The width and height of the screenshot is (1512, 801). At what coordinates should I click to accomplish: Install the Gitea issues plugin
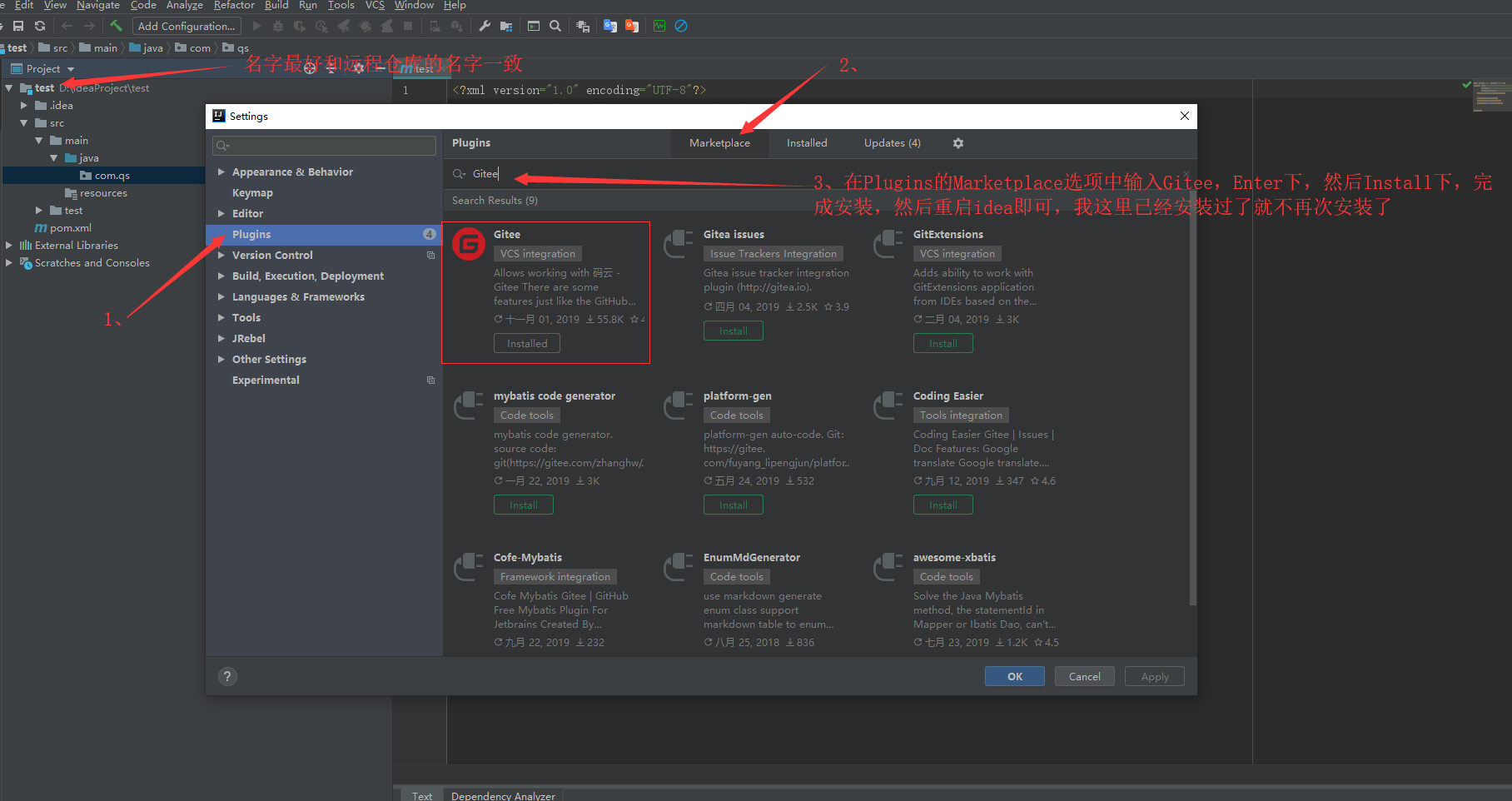click(734, 331)
